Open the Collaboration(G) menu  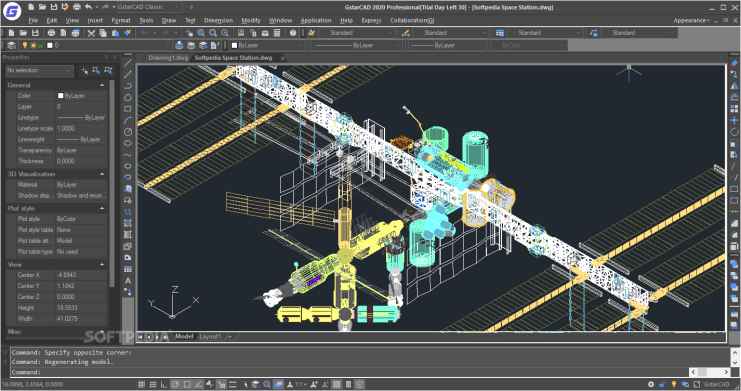click(412, 20)
